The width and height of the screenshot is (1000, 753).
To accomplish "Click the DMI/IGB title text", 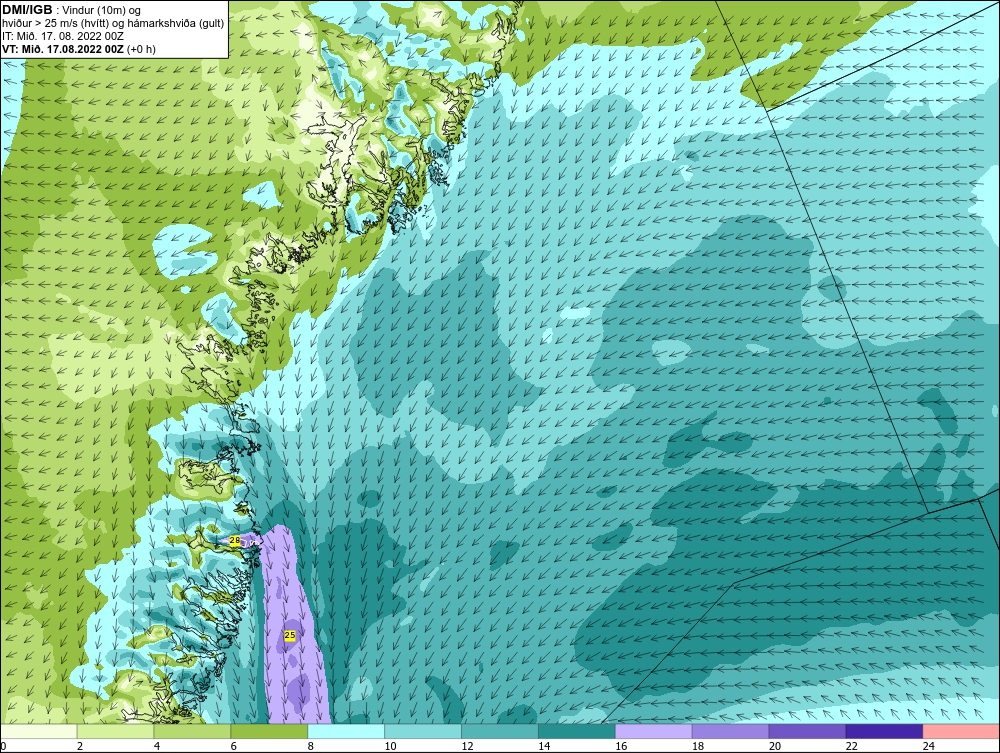I will [x=27, y=10].
